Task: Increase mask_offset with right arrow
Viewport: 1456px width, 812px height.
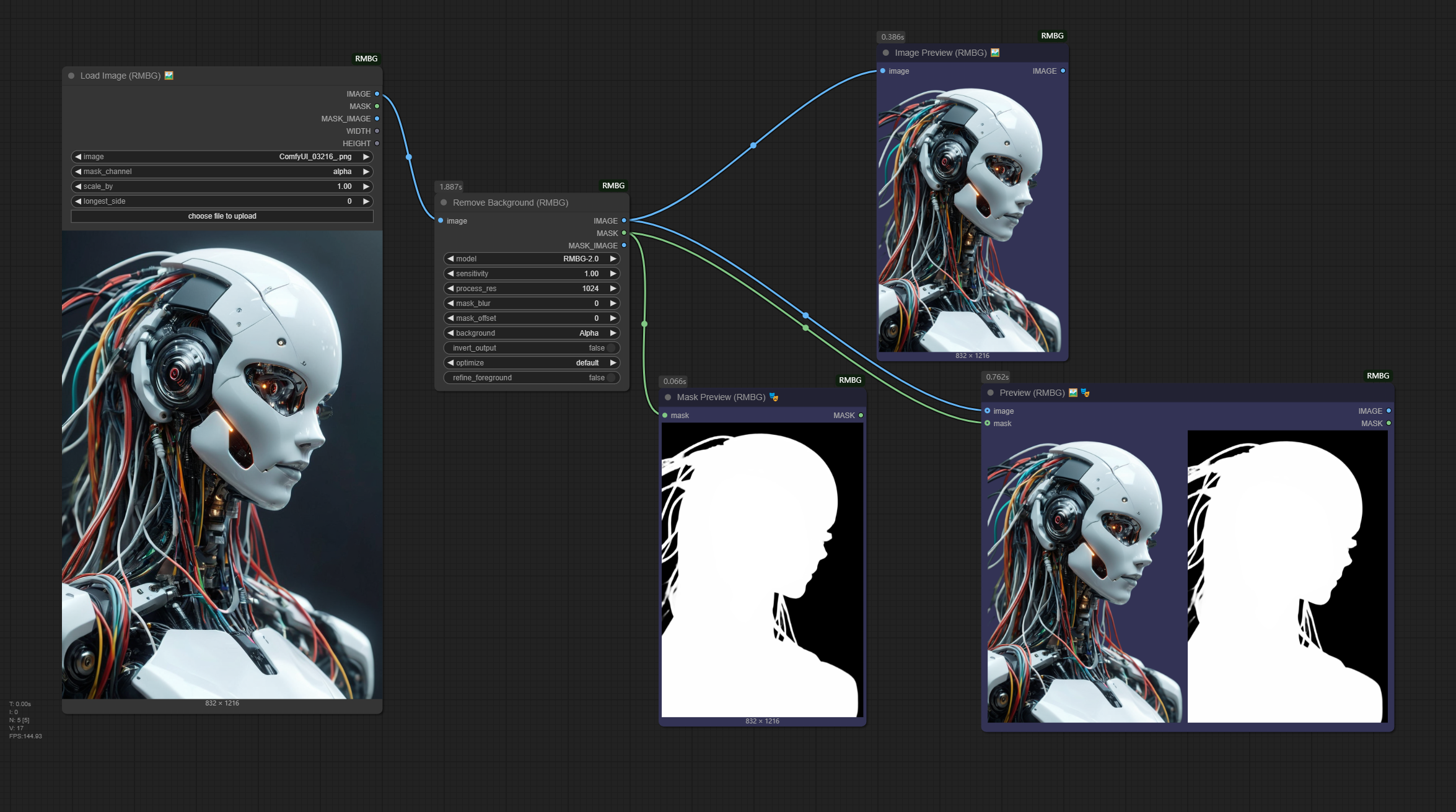Action: [613, 318]
